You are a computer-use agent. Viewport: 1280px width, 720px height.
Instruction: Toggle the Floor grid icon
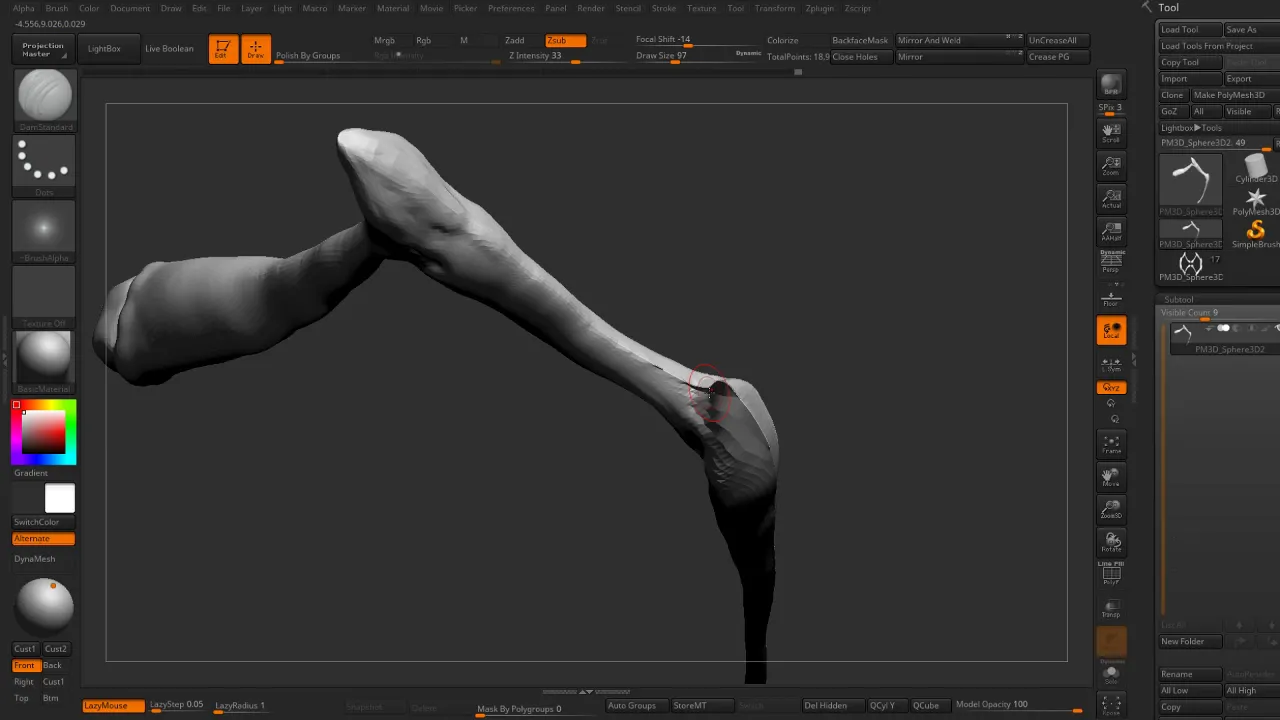pos(1111,297)
